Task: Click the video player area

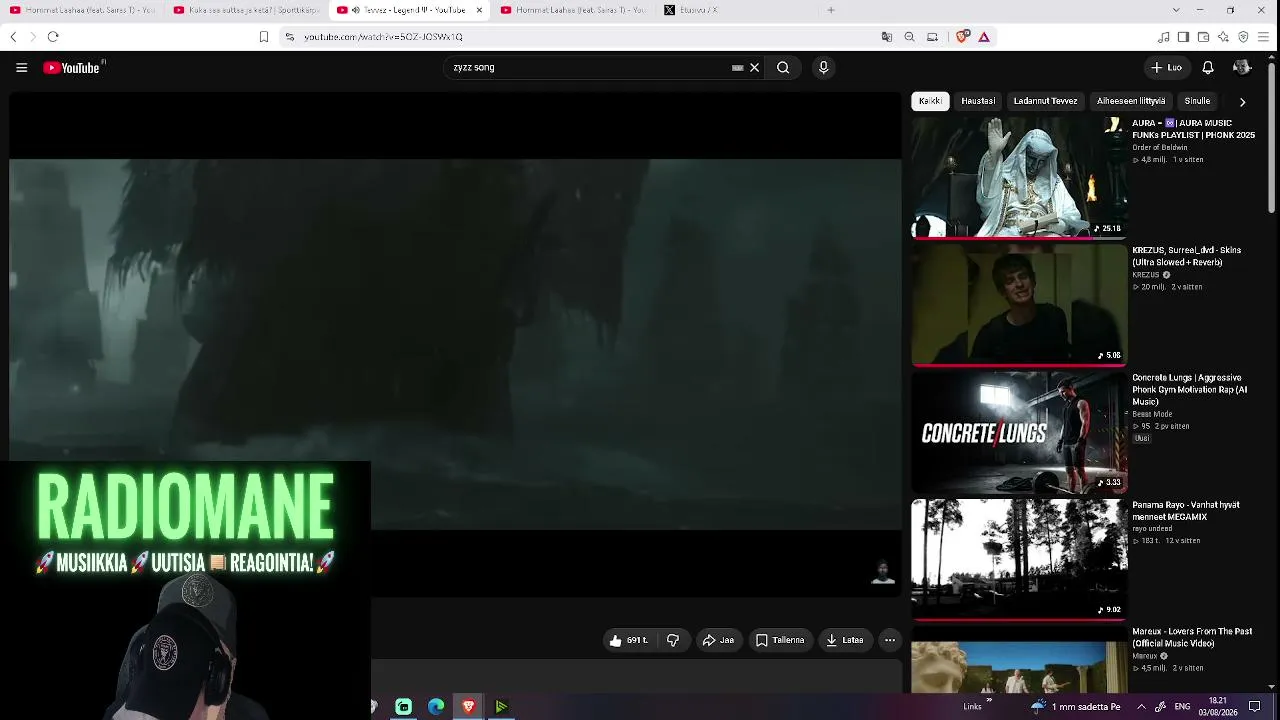Action: [x=455, y=345]
